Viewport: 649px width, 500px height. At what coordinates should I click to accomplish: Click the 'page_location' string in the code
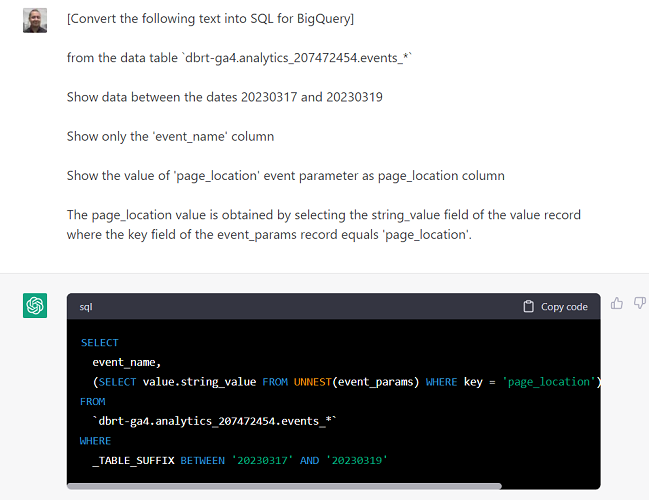(548, 382)
